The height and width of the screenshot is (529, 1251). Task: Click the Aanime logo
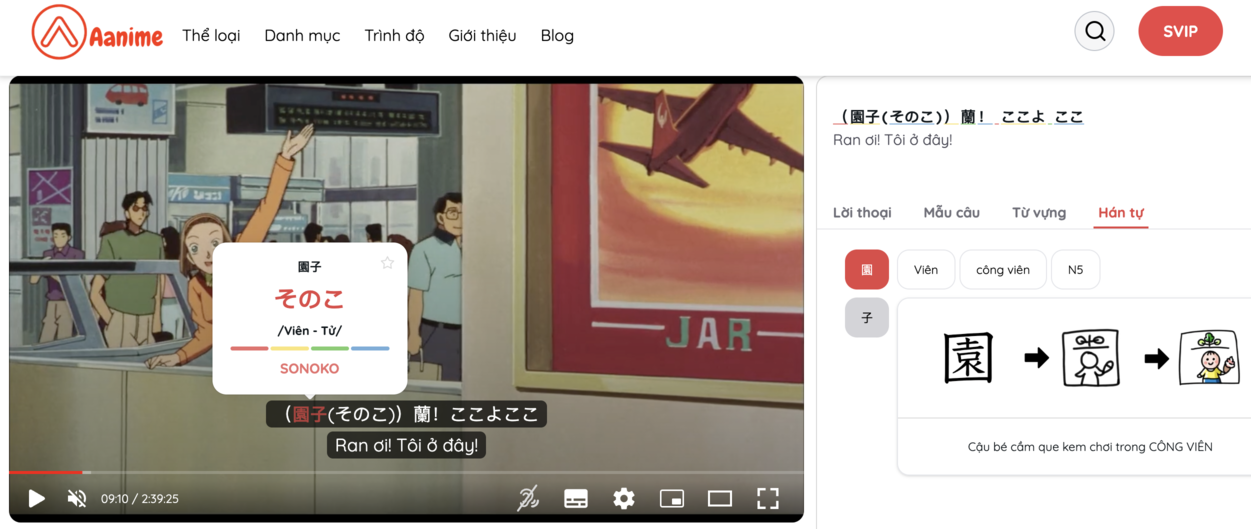point(97,34)
